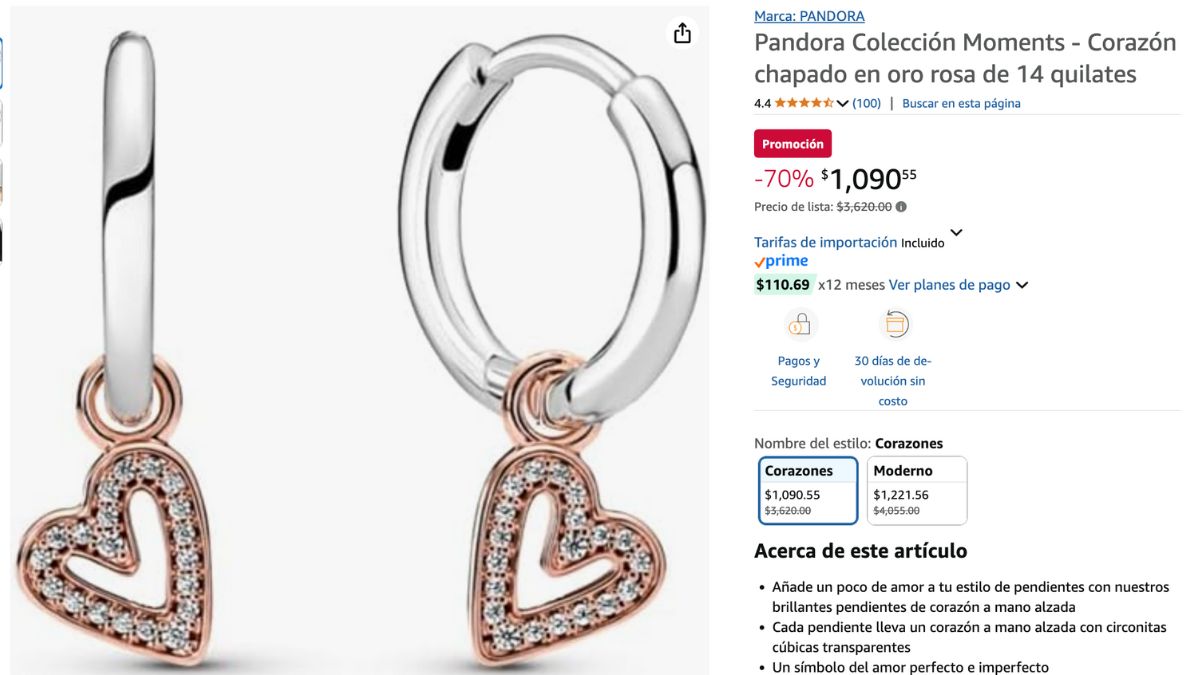Image resolution: width=1200 pixels, height=675 pixels.
Task: Open the 100 reviews count link
Action: pos(867,103)
